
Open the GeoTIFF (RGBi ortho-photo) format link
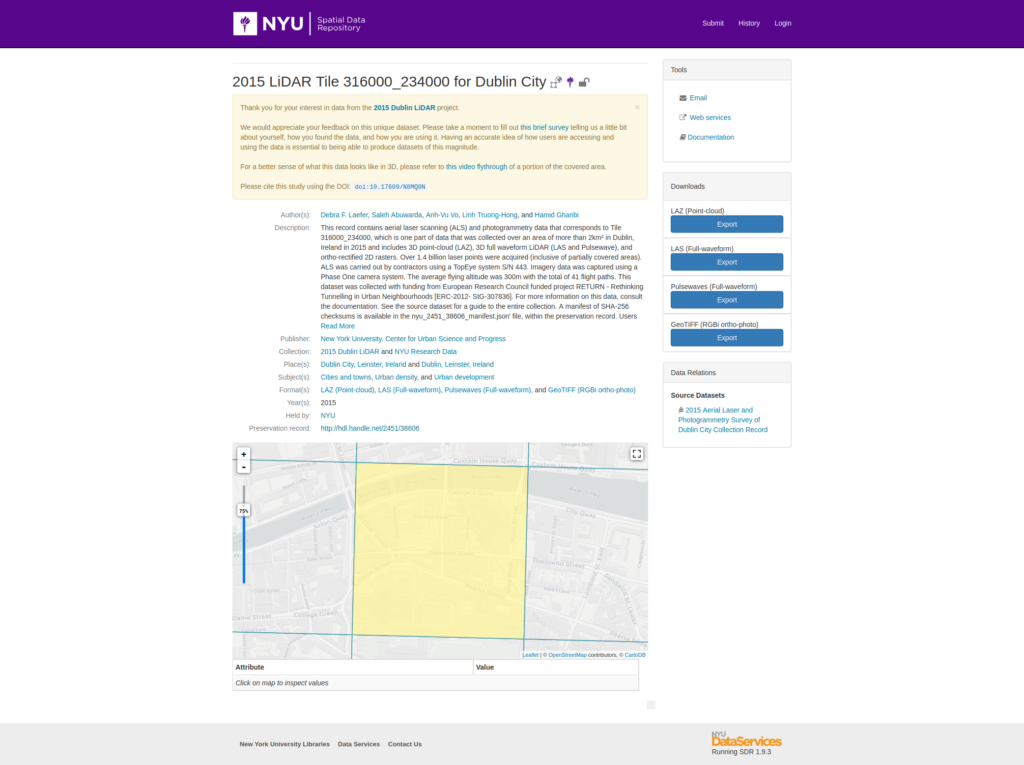click(x=592, y=390)
